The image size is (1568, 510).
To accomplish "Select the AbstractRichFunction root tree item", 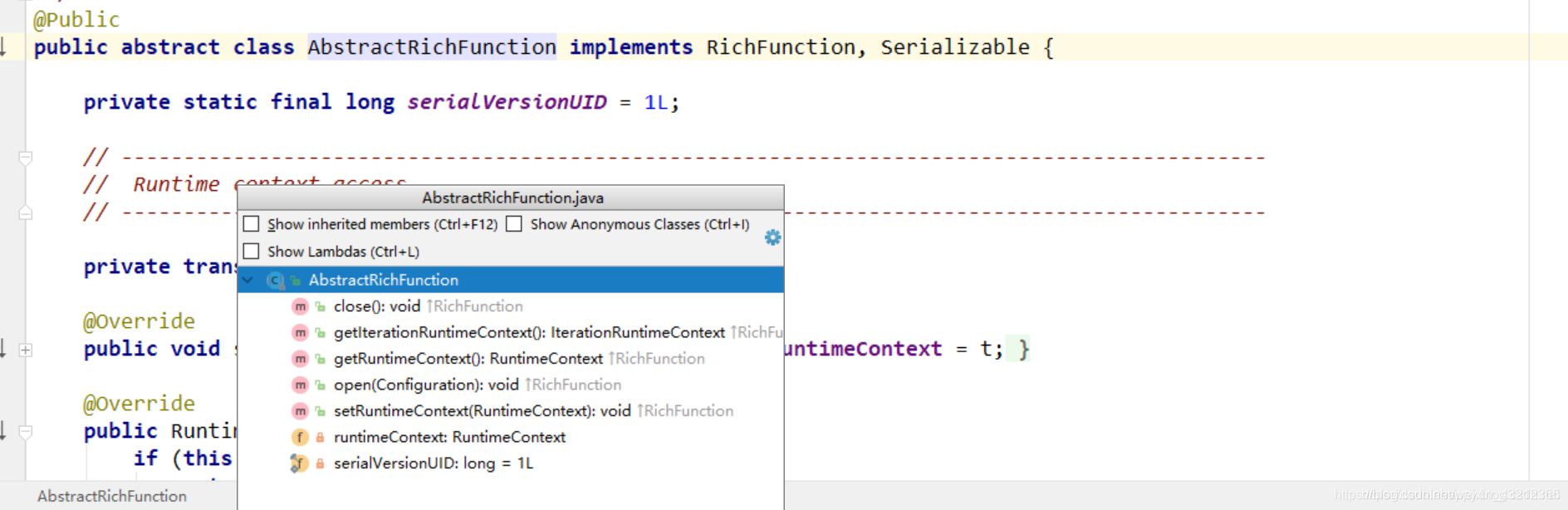I will point(511,280).
